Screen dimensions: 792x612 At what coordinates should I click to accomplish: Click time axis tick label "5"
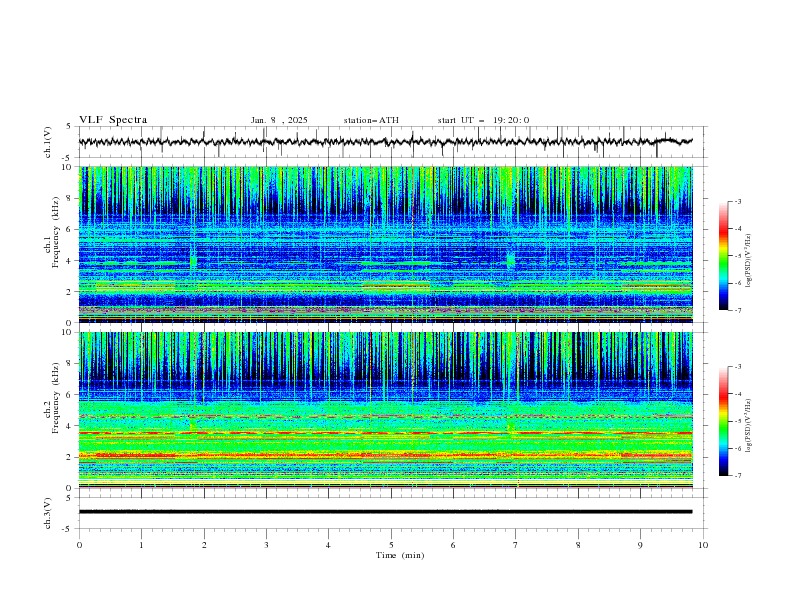391,545
